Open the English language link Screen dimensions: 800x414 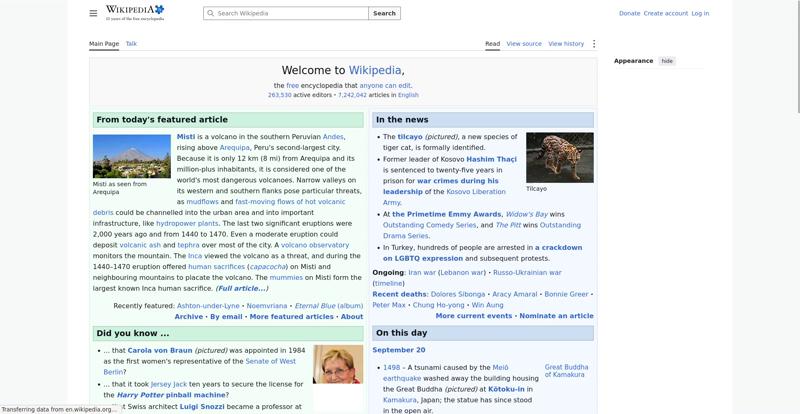tap(408, 95)
